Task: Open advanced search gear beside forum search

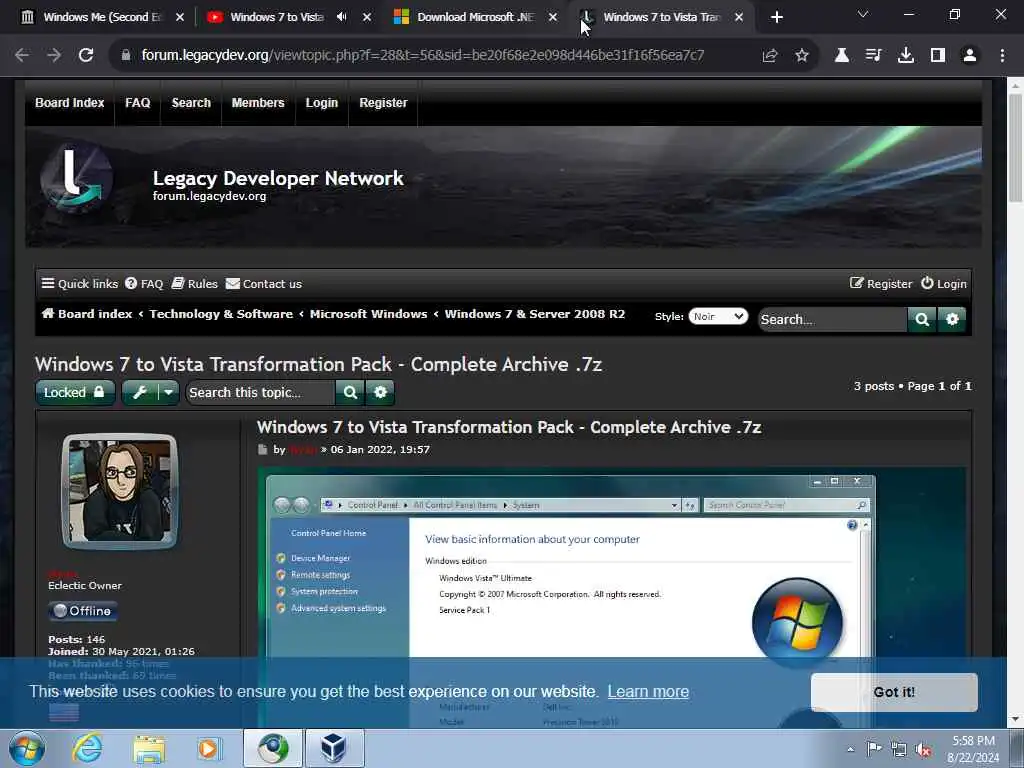Action: (x=952, y=319)
